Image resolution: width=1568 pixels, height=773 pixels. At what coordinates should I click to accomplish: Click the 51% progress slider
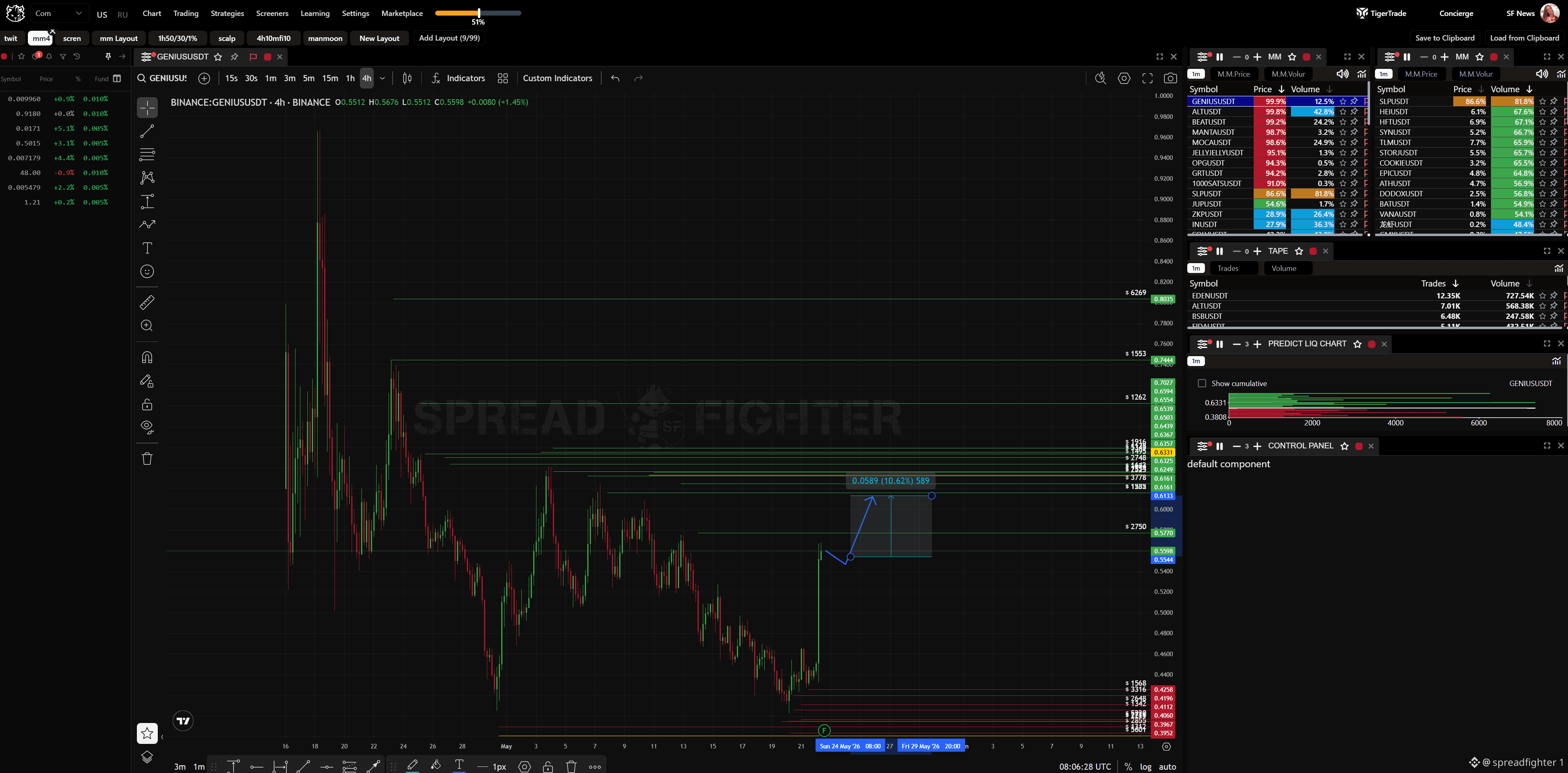[478, 14]
